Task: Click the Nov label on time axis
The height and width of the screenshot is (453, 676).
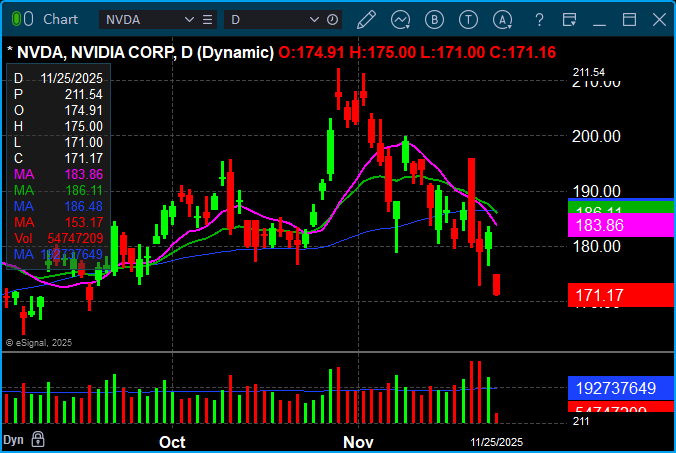Action: (x=358, y=442)
